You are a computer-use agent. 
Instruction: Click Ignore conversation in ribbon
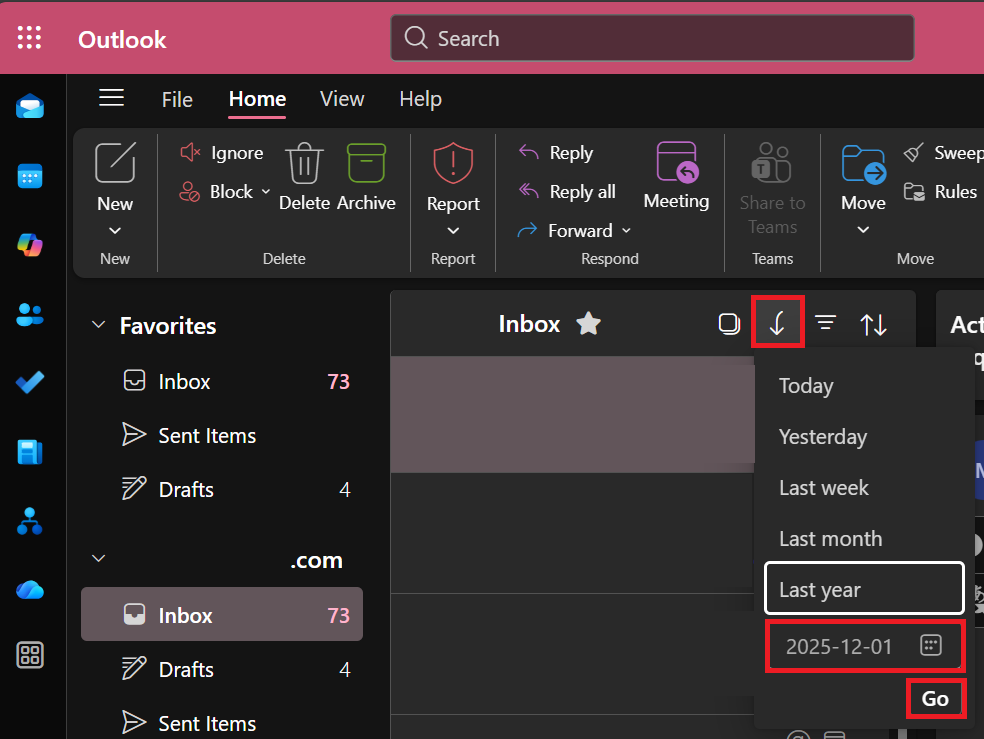(x=222, y=152)
